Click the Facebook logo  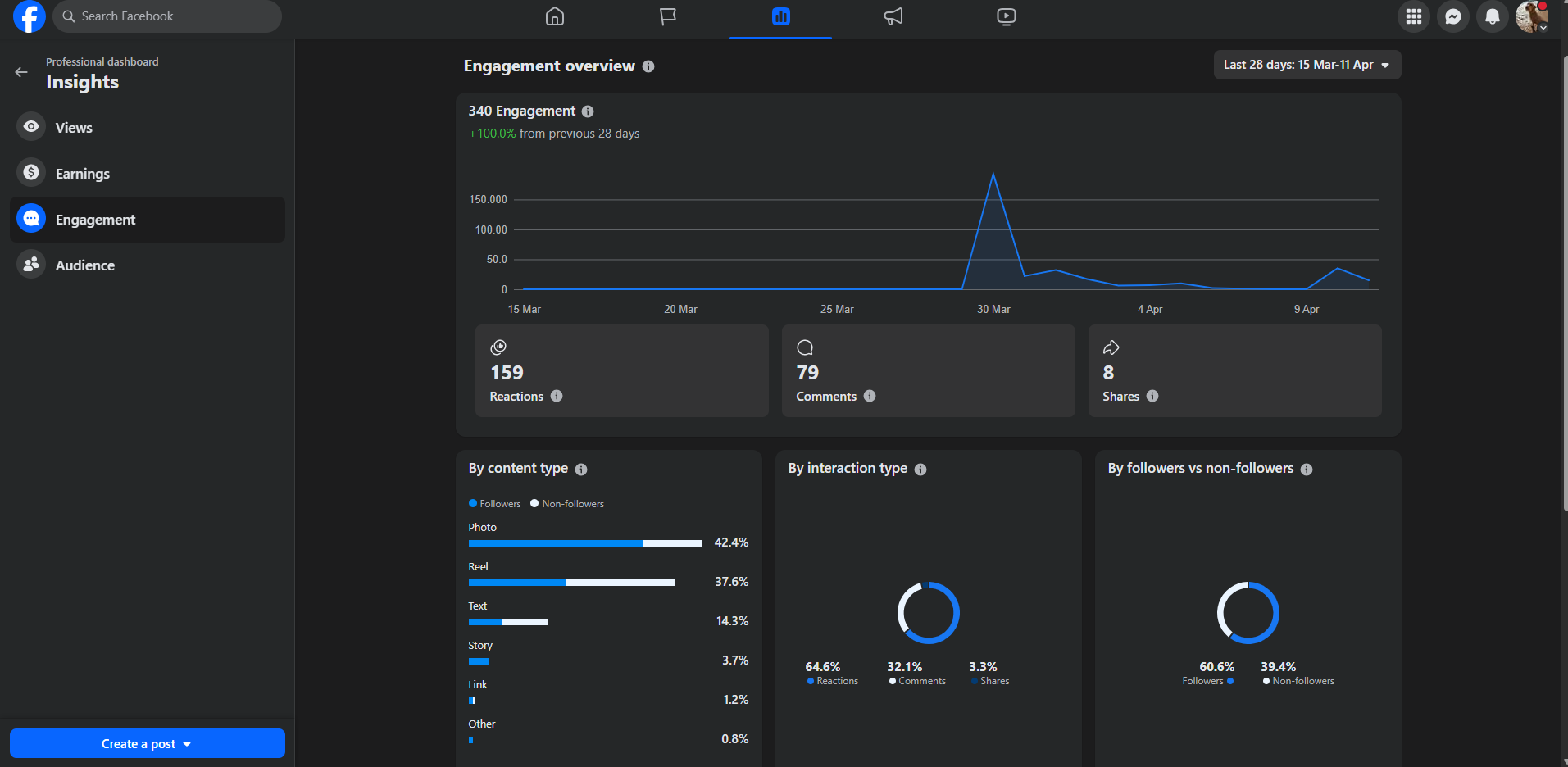(30, 16)
